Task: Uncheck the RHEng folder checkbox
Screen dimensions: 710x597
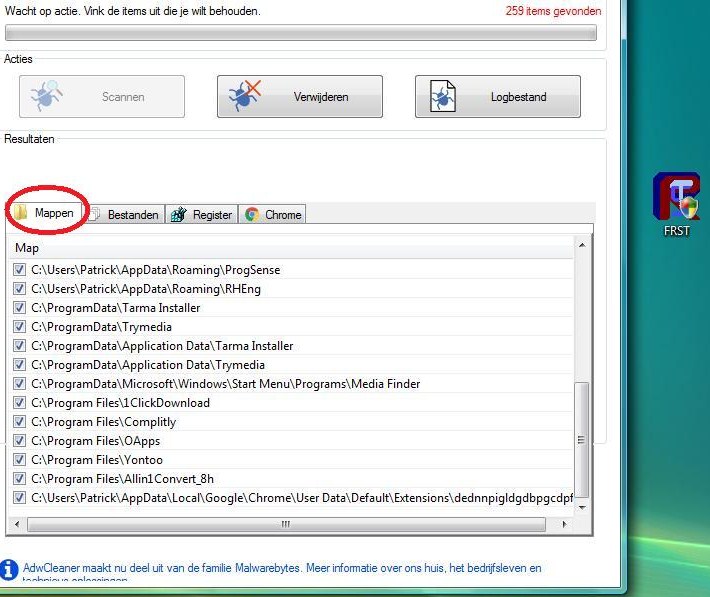Action: (x=19, y=289)
